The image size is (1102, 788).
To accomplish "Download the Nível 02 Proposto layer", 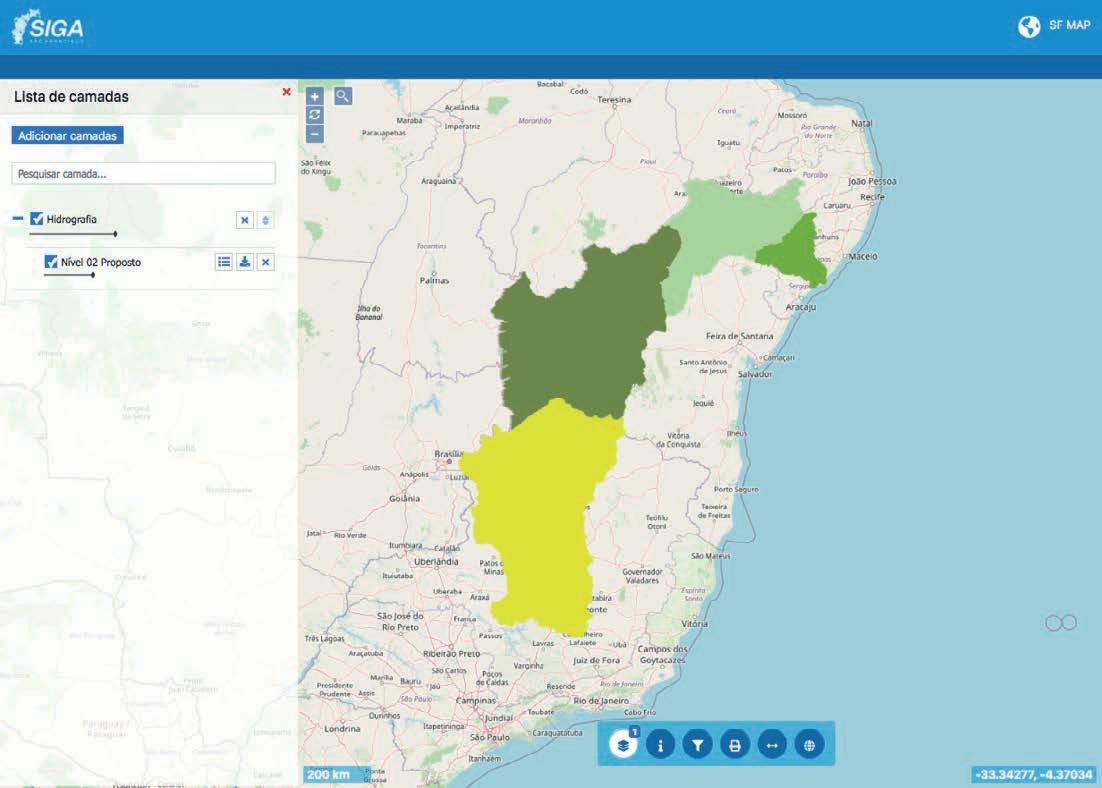I will 245,262.
